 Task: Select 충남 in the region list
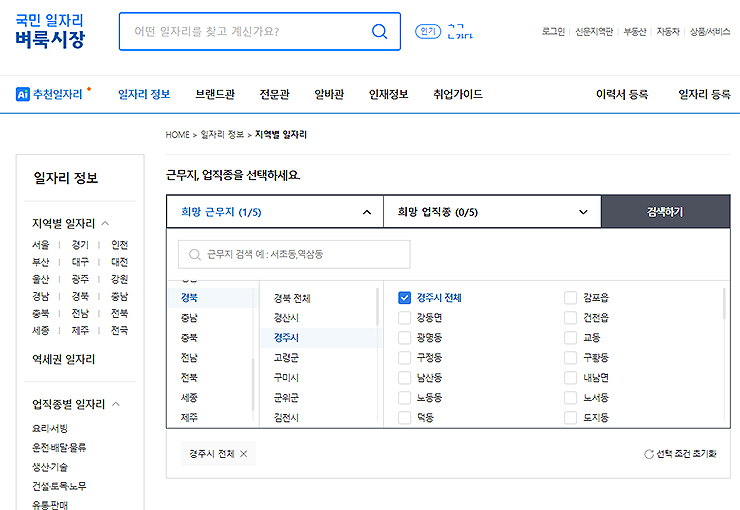click(x=189, y=318)
